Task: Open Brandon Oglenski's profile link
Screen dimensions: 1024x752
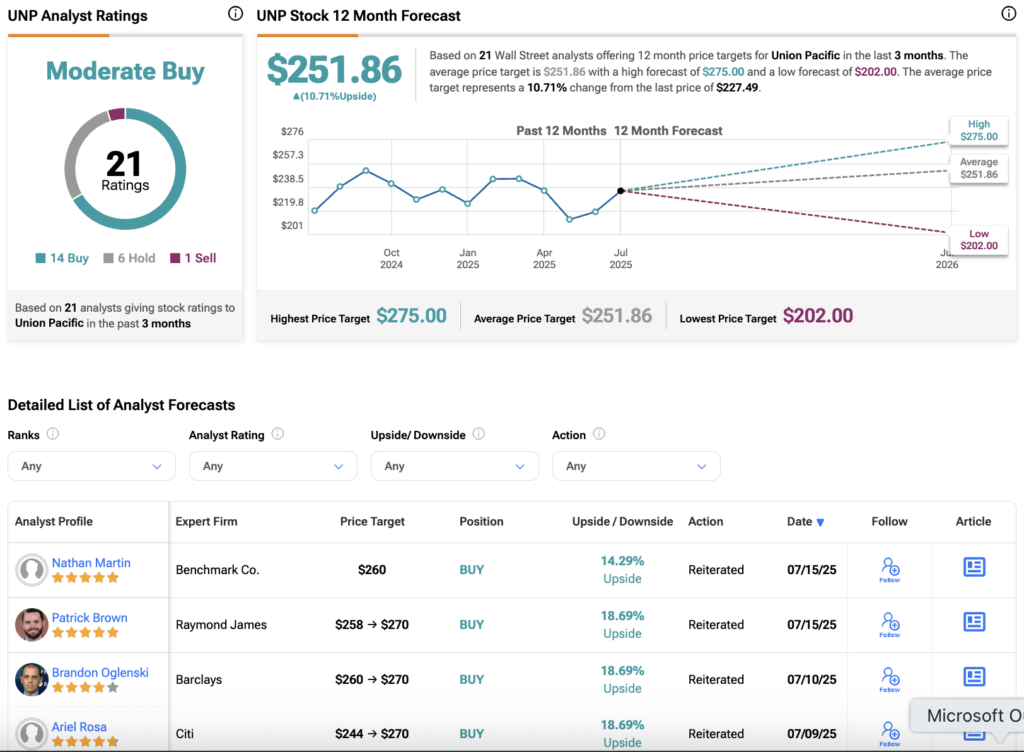Action: (100, 673)
